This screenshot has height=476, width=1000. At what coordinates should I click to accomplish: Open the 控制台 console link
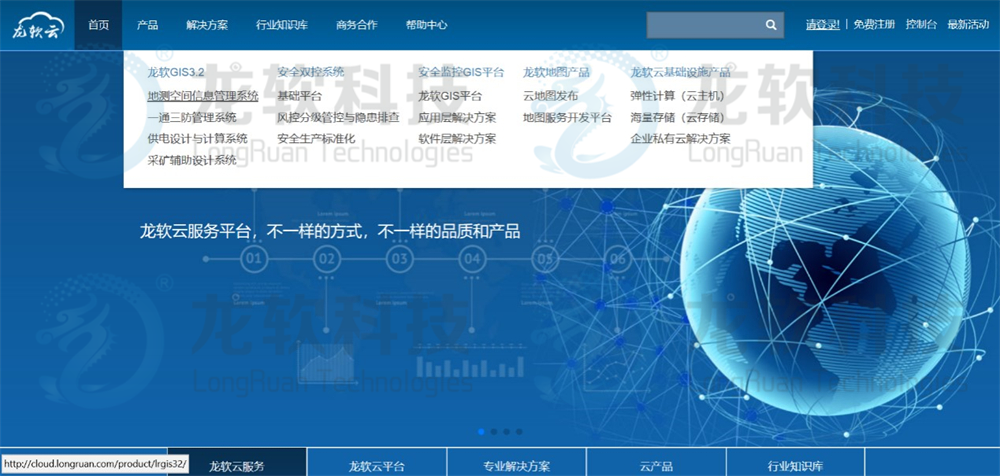(x=921, y=25)
